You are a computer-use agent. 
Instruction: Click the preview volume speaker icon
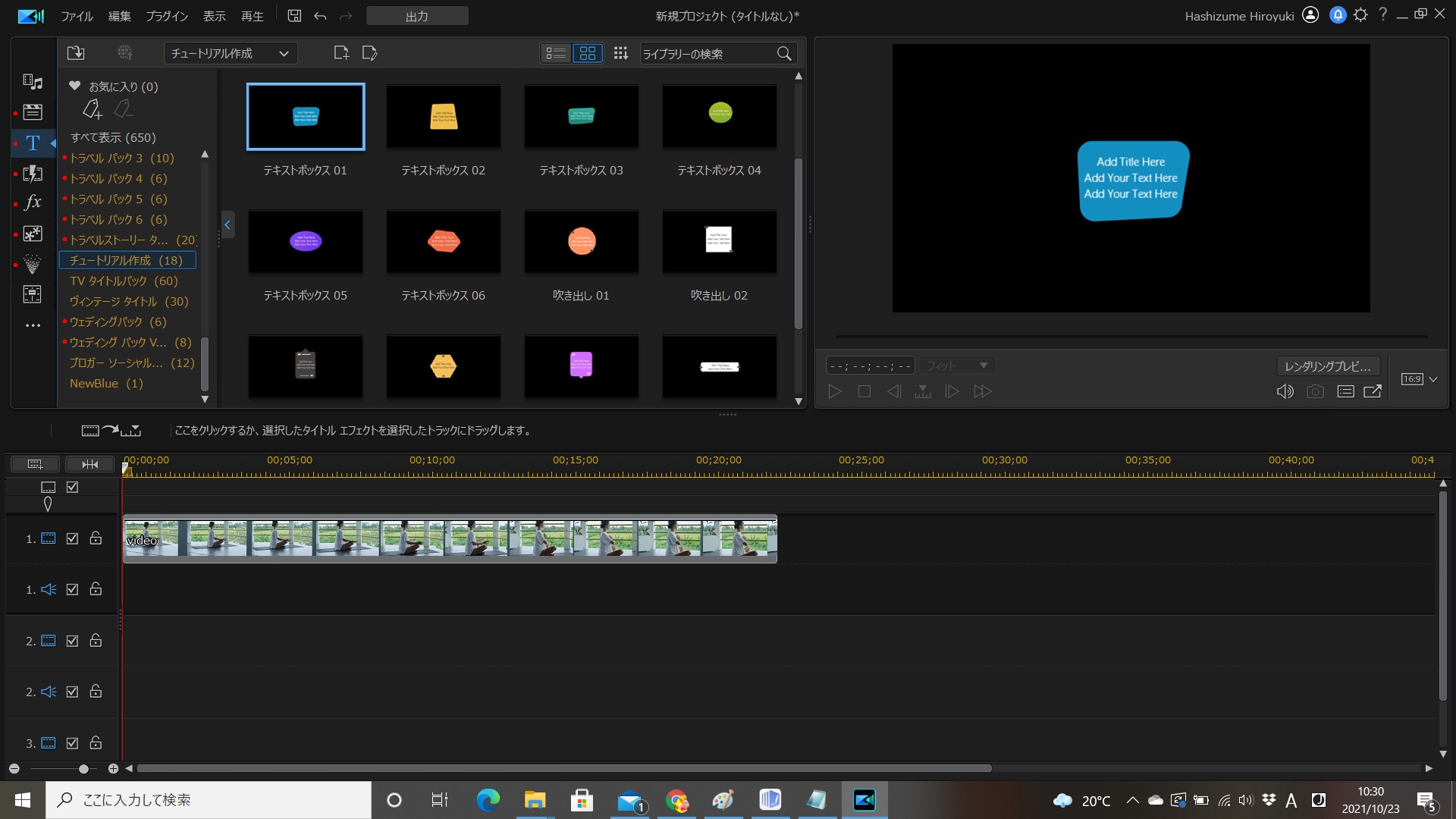[1285, 391]
